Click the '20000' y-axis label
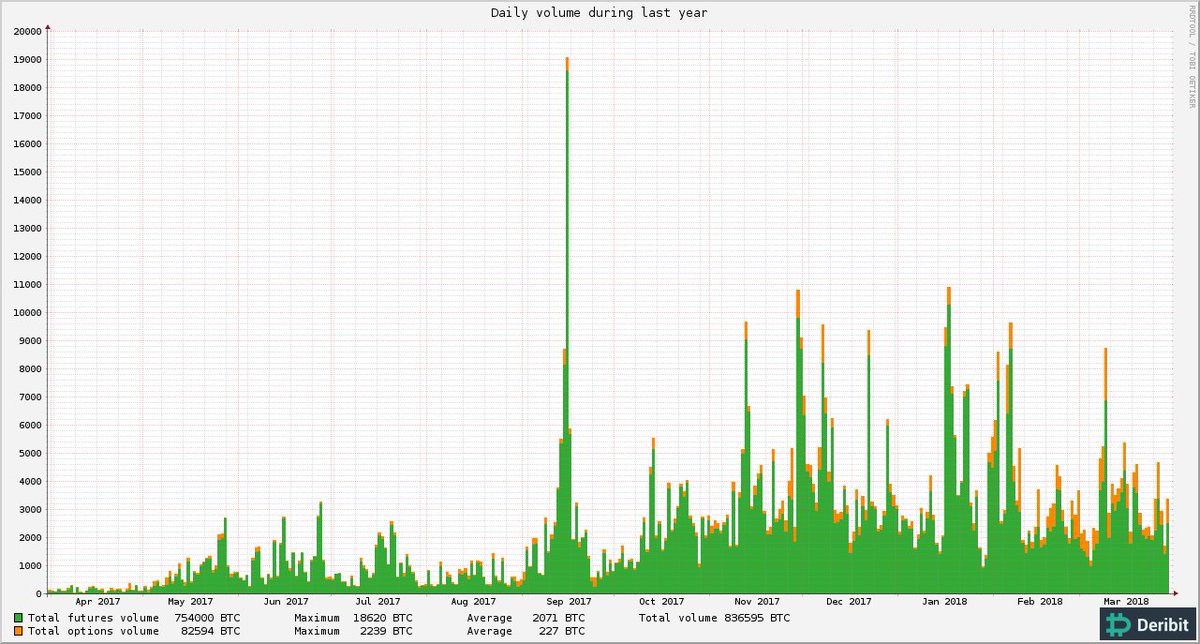 tap(27, 31)
